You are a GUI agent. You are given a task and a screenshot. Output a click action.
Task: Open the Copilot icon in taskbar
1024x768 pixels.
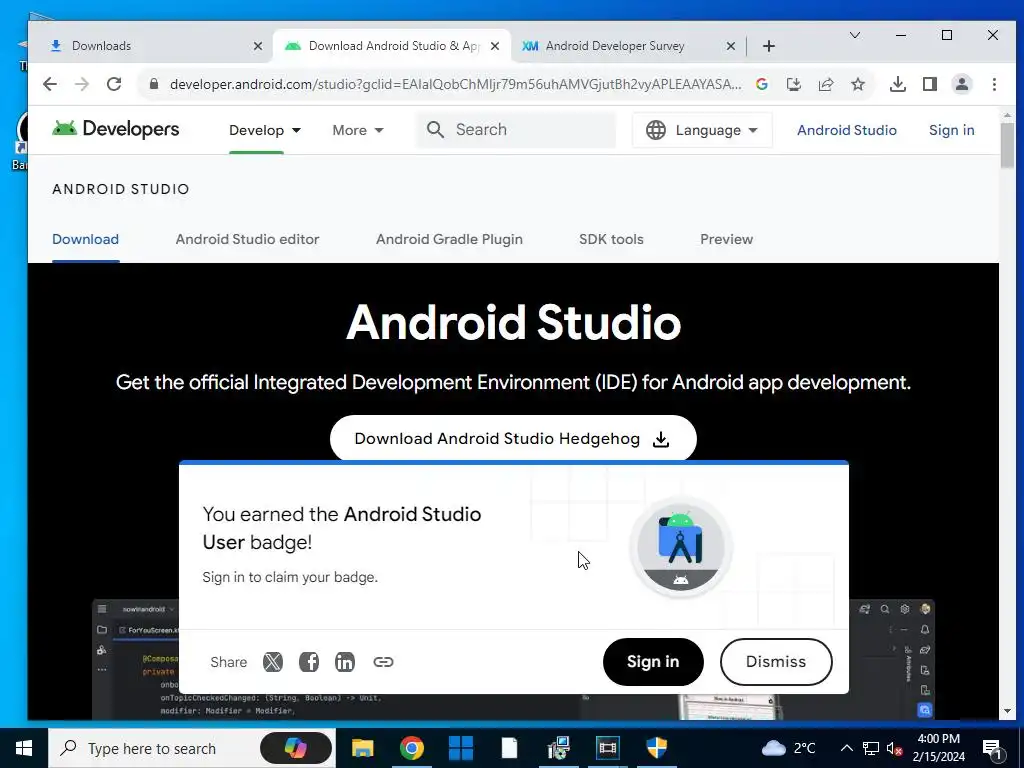[x=296, y=748]
